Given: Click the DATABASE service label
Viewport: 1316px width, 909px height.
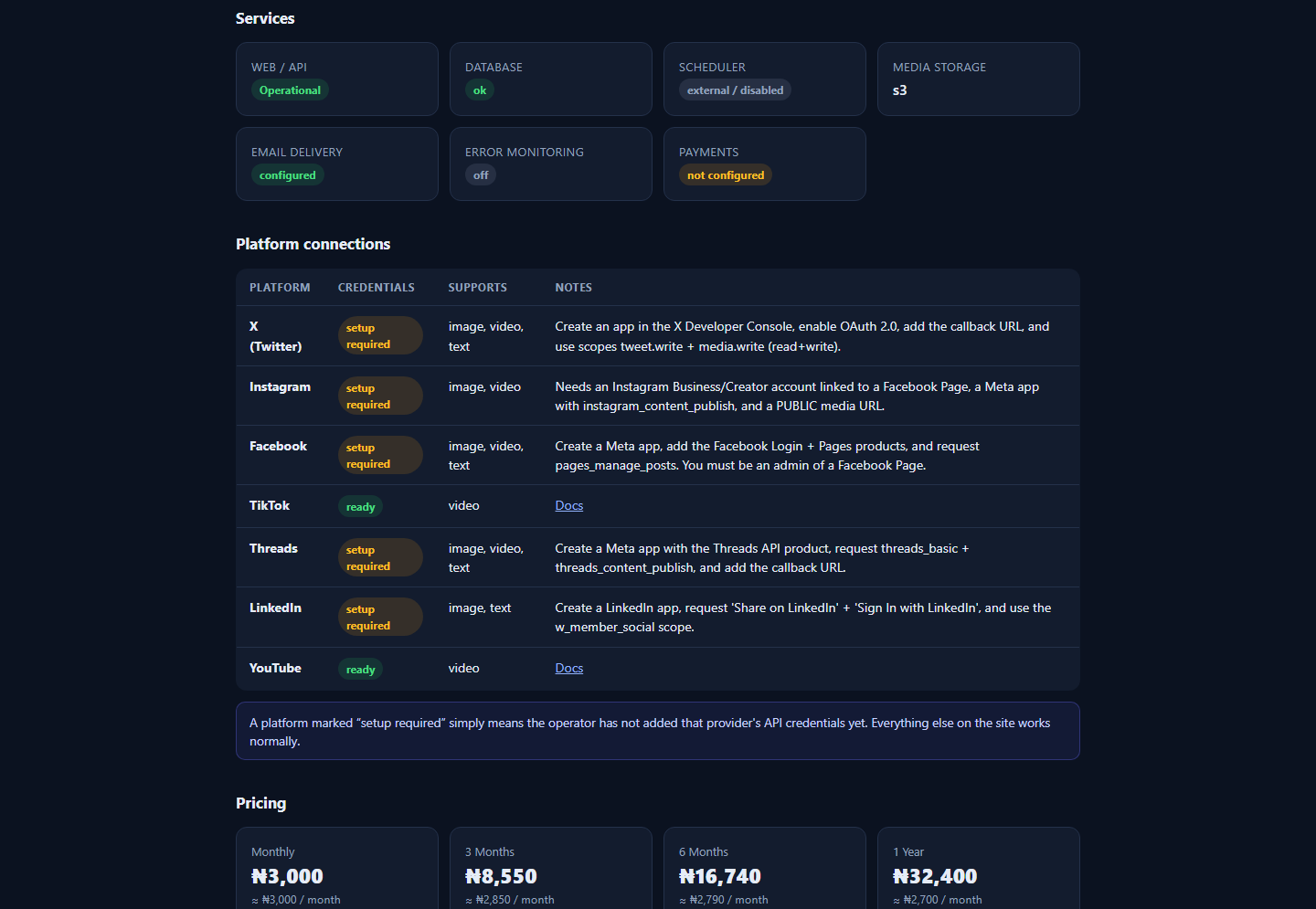Looking at the screenshot, I should click(x=493, y=68).
